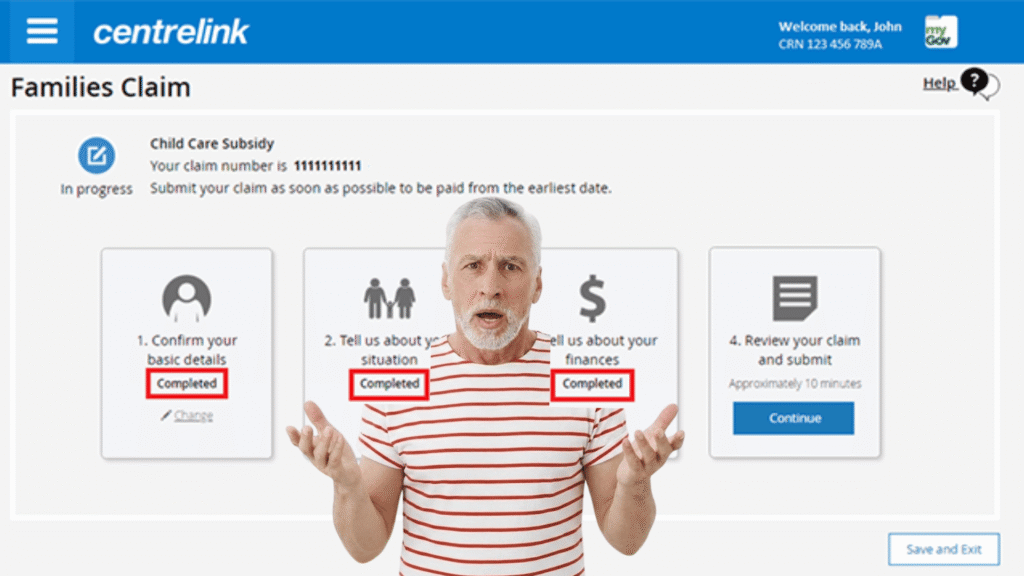Click the pencil icon beside Change
Image resolution: width=1024 pixels, height=576 pixels.
(x=166, y=415)
